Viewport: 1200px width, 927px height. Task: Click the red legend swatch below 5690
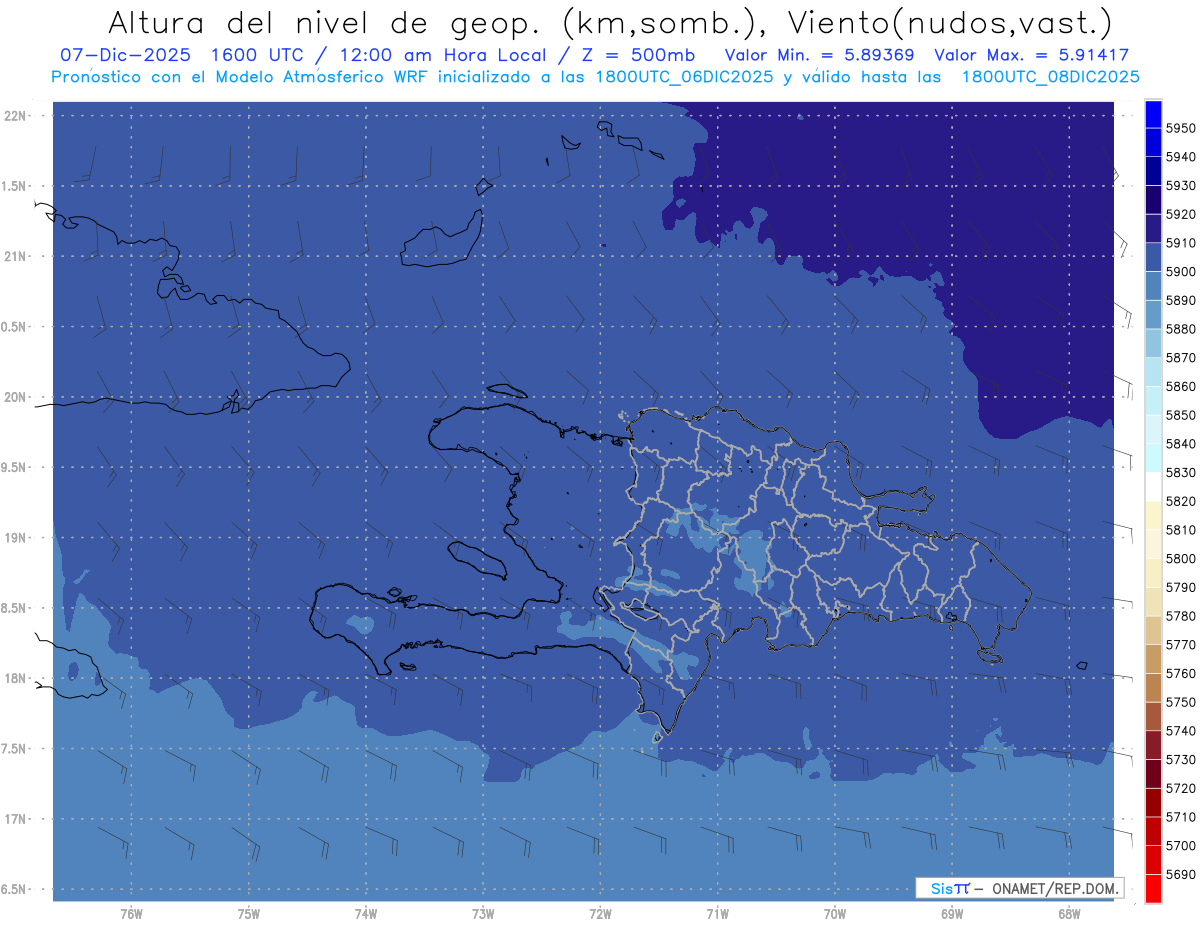click(1153, 888)
